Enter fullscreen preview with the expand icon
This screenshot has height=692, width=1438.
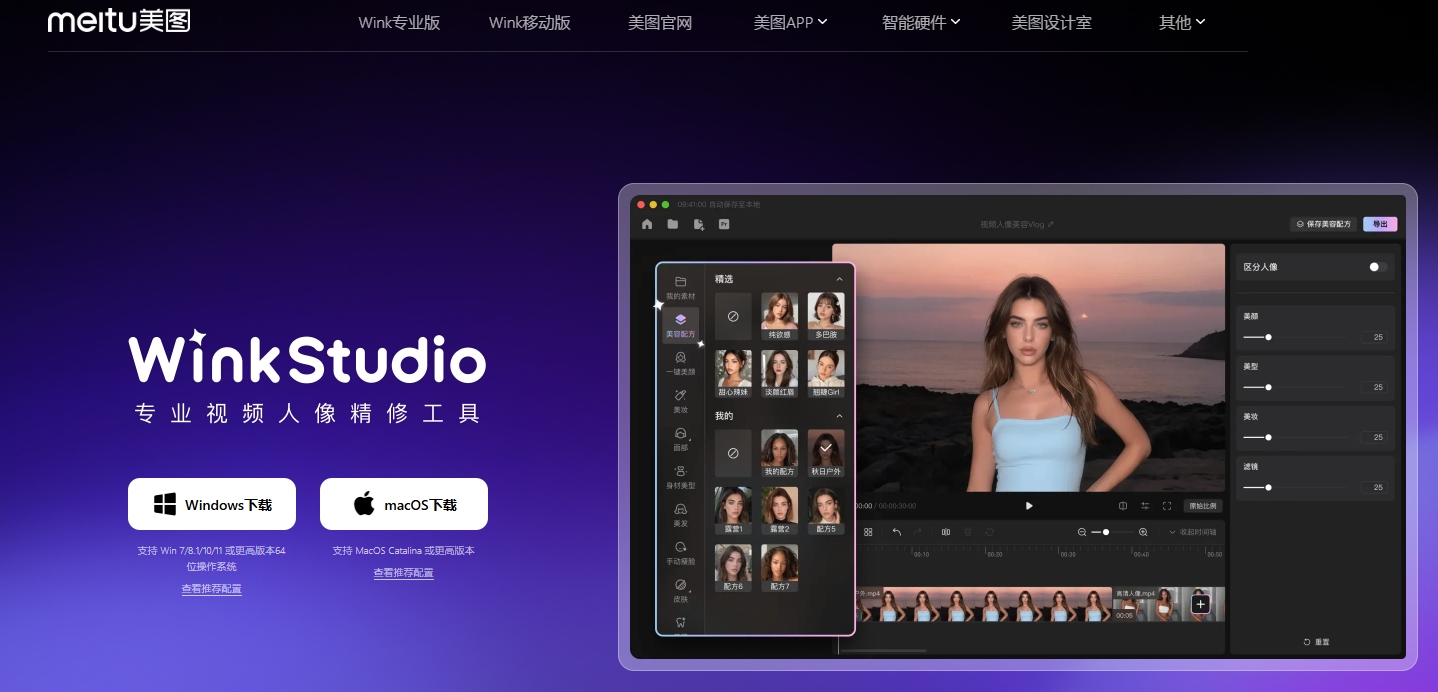click(x=1167, y=506)
